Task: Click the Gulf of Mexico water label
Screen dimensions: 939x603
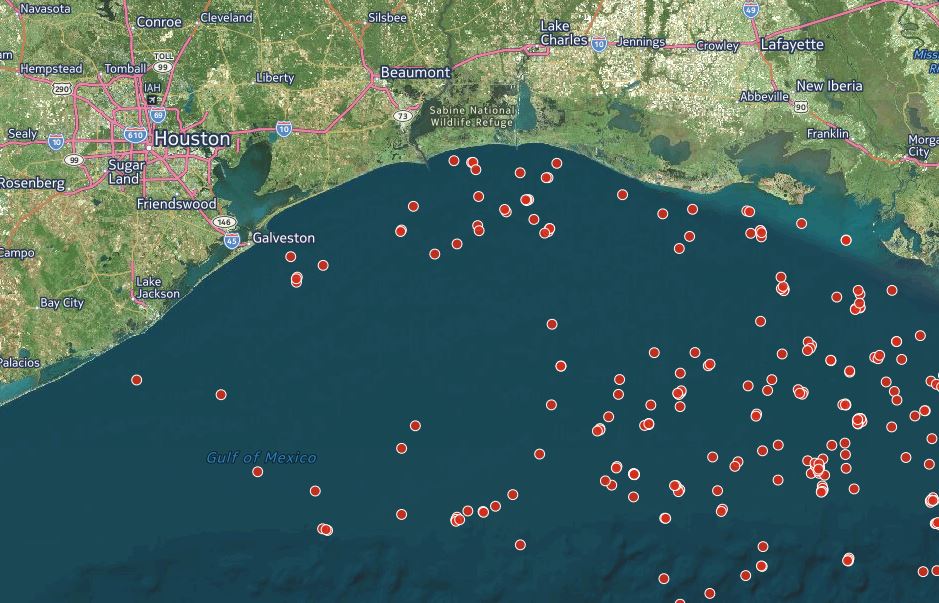Action: pyautogui.click(x=261, y=458)
